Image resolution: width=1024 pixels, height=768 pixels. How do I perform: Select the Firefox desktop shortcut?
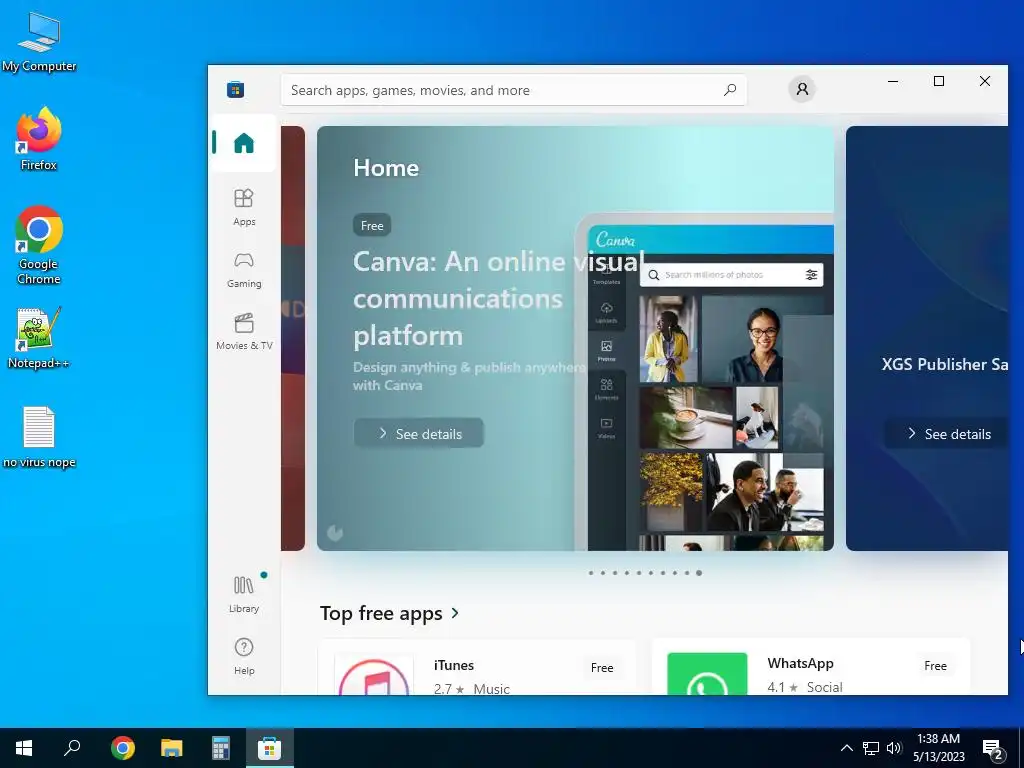tap(39, 139)
